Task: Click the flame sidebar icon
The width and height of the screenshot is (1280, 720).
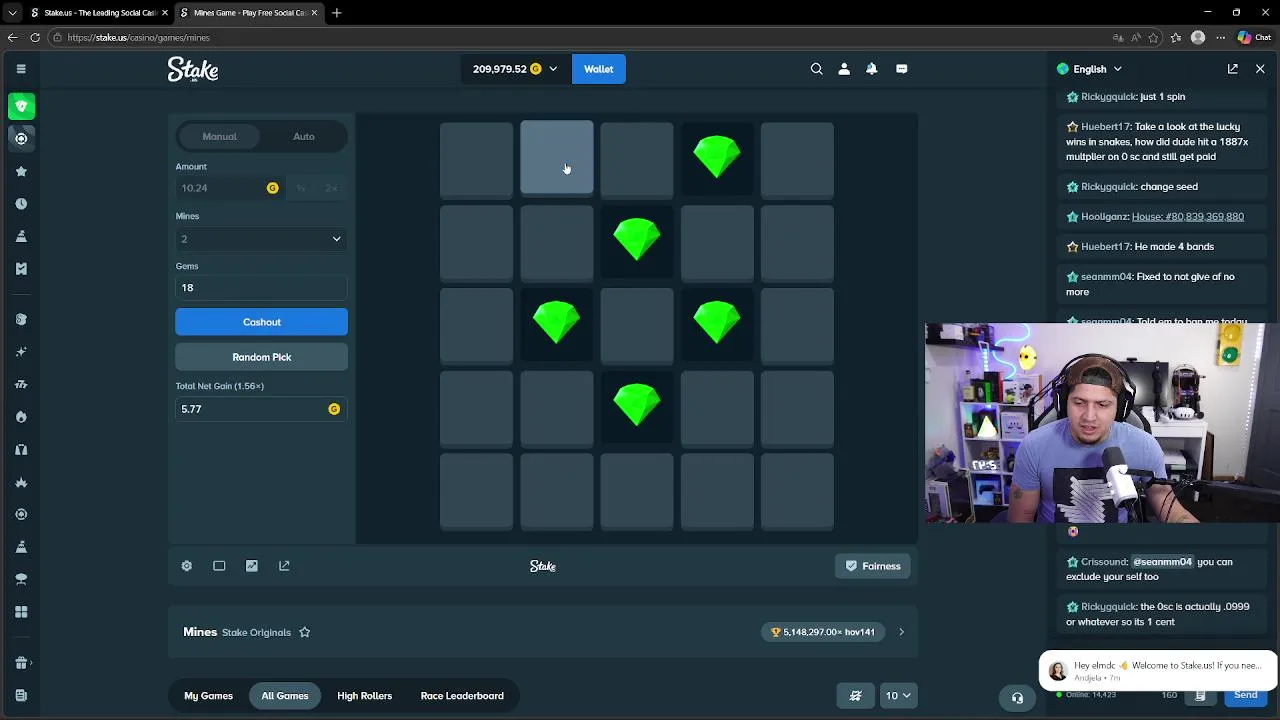Action: click(21, 417)
